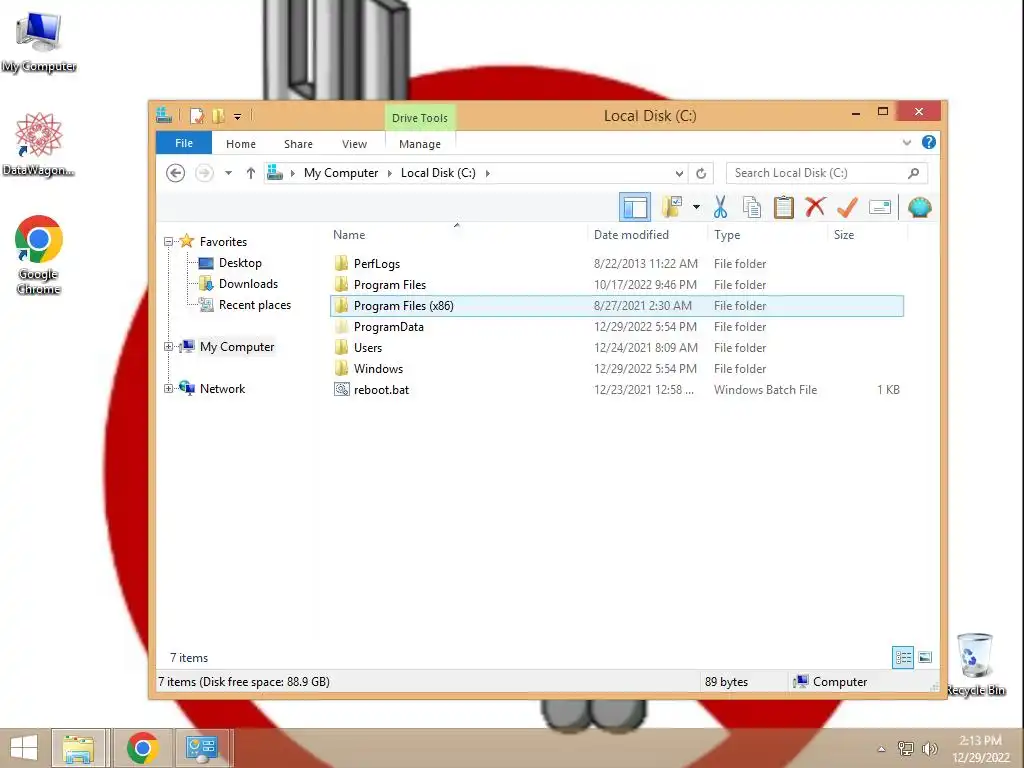Click File Explorer in the taskbar

78,748
